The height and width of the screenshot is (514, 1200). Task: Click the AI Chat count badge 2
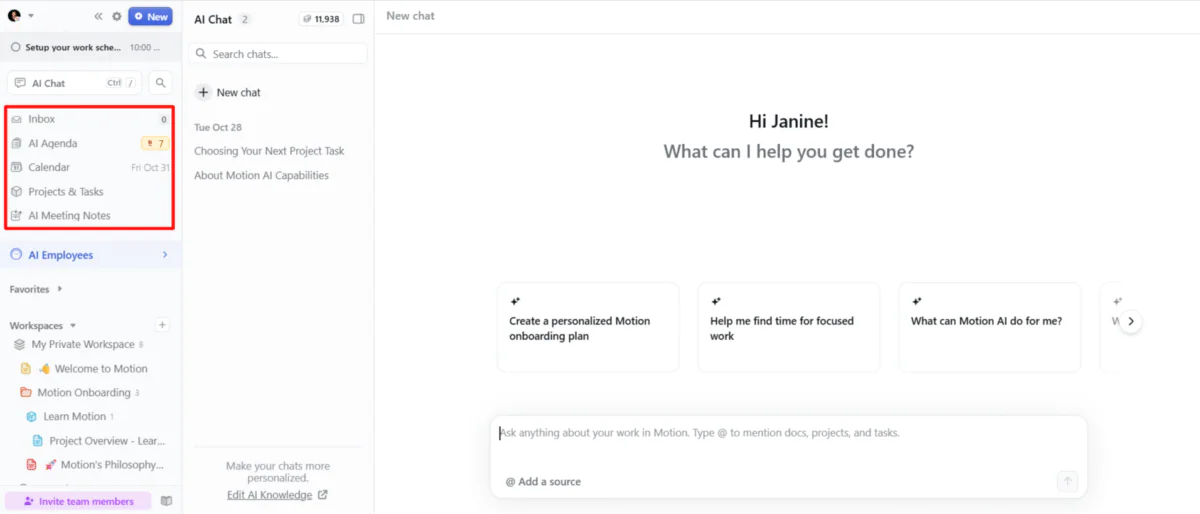coord(245,19)
